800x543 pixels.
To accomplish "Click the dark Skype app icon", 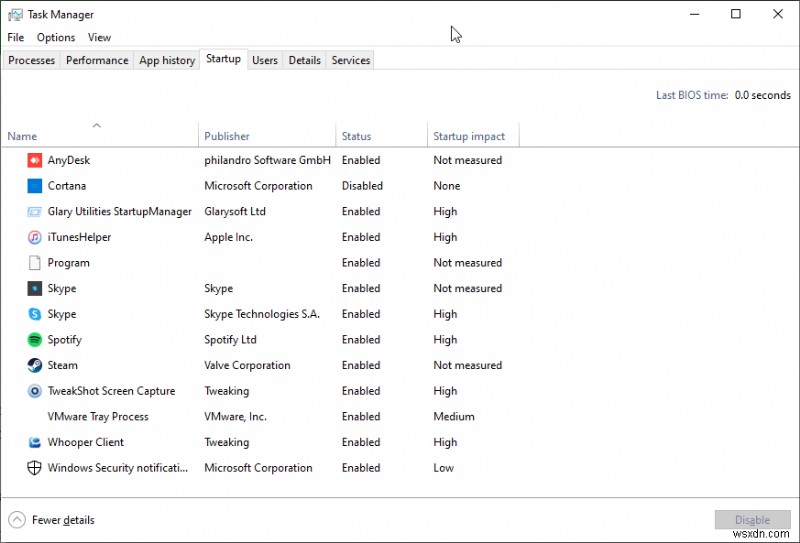I will coord(34,288).
